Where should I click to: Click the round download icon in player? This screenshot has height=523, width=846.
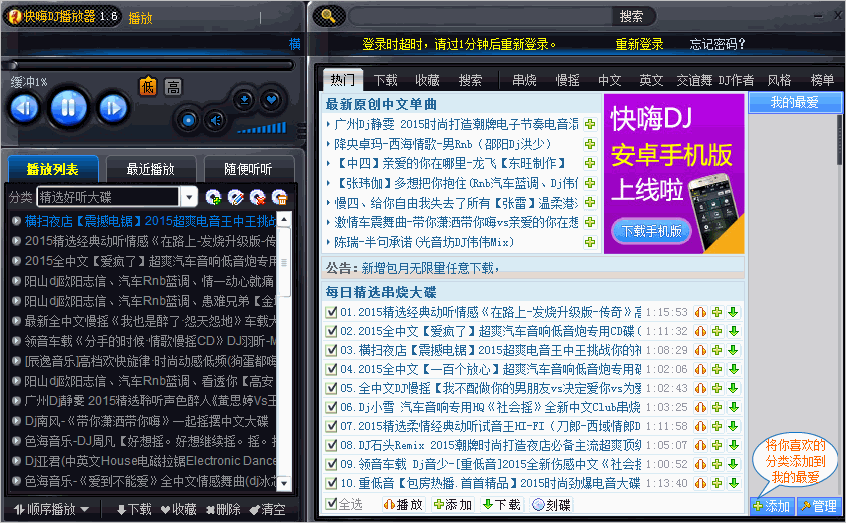(x=244, y=100)
